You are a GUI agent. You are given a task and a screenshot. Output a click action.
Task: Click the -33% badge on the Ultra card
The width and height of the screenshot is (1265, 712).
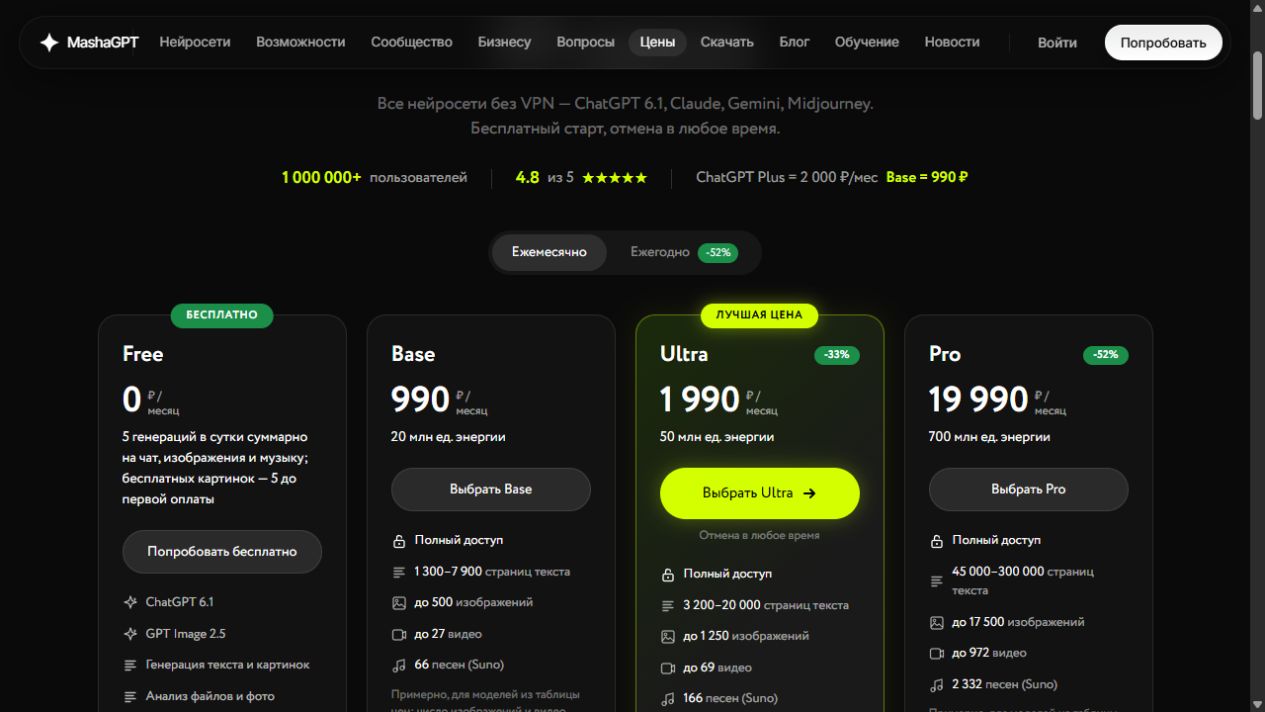(837, 355)
